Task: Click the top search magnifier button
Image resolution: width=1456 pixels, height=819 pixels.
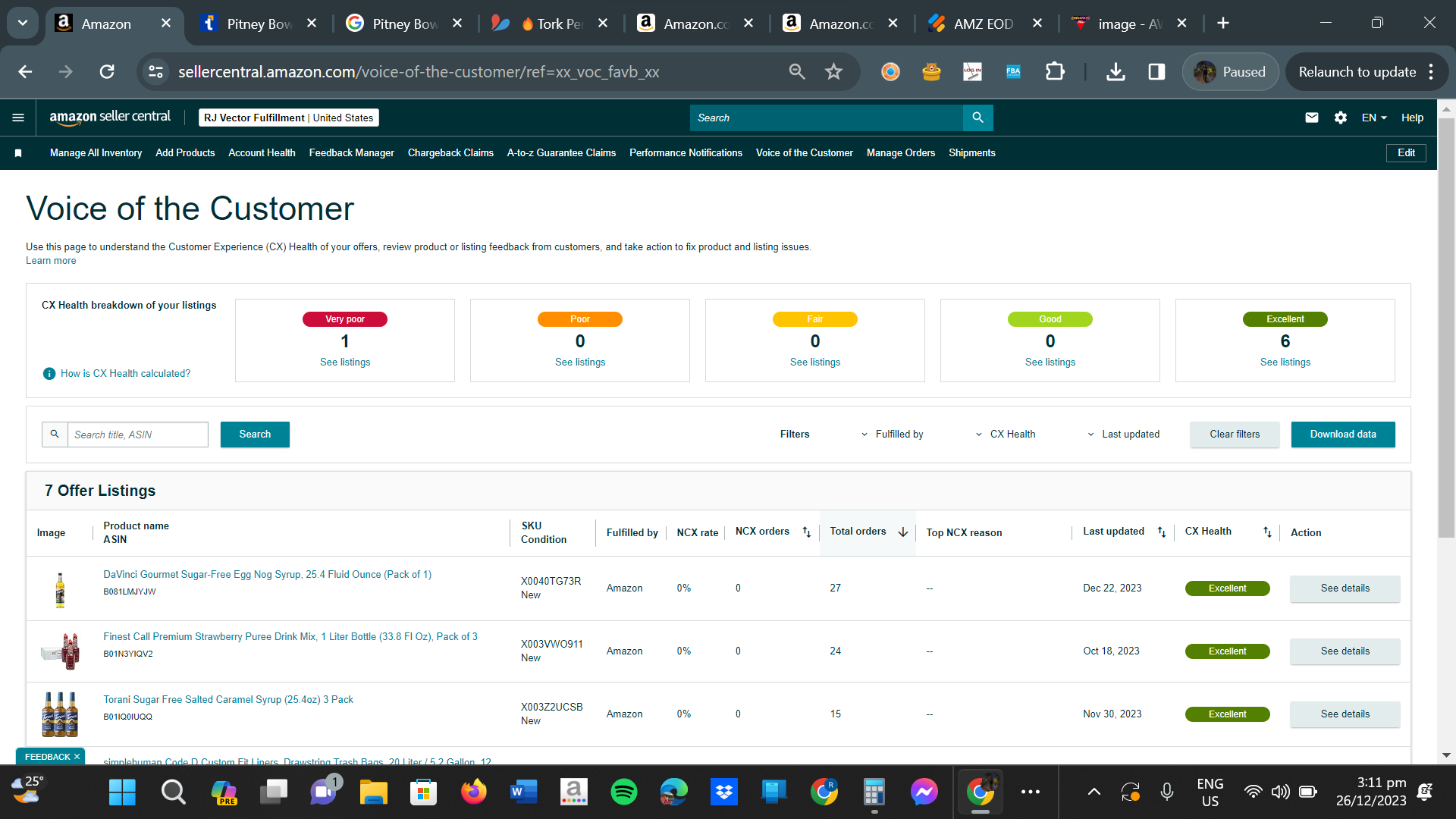Action: coord(977,118)
